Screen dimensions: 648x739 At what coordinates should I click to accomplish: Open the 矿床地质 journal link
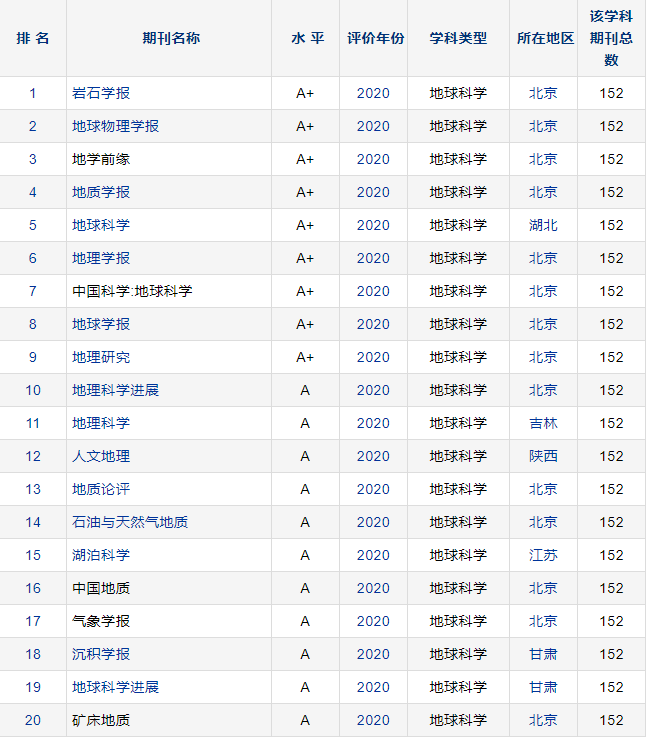click(101, 720)
